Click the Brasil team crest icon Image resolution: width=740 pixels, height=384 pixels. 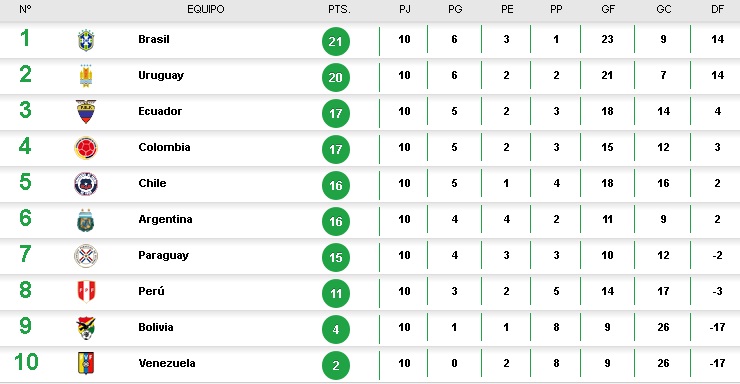pos(86,40)
